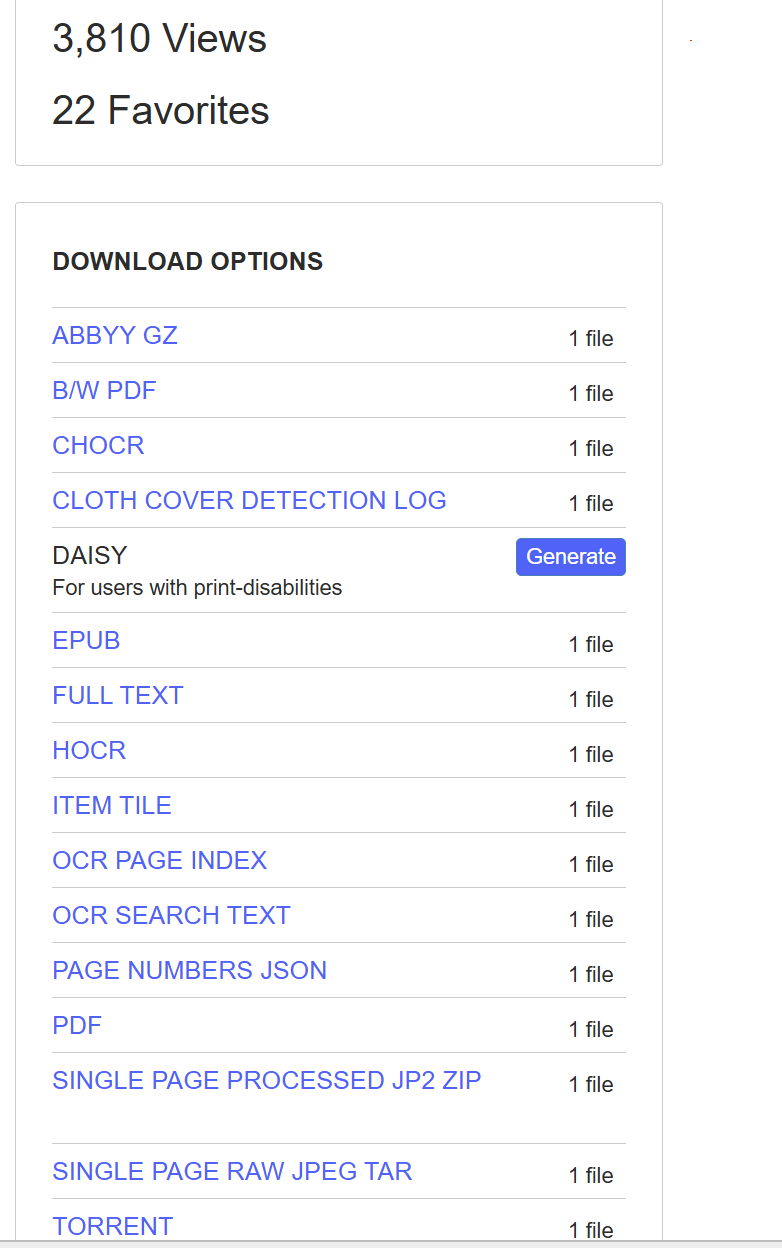Click the DOWNLOAD OPTIONS heading
This screenshot has height=1248, width=782.
188,262
